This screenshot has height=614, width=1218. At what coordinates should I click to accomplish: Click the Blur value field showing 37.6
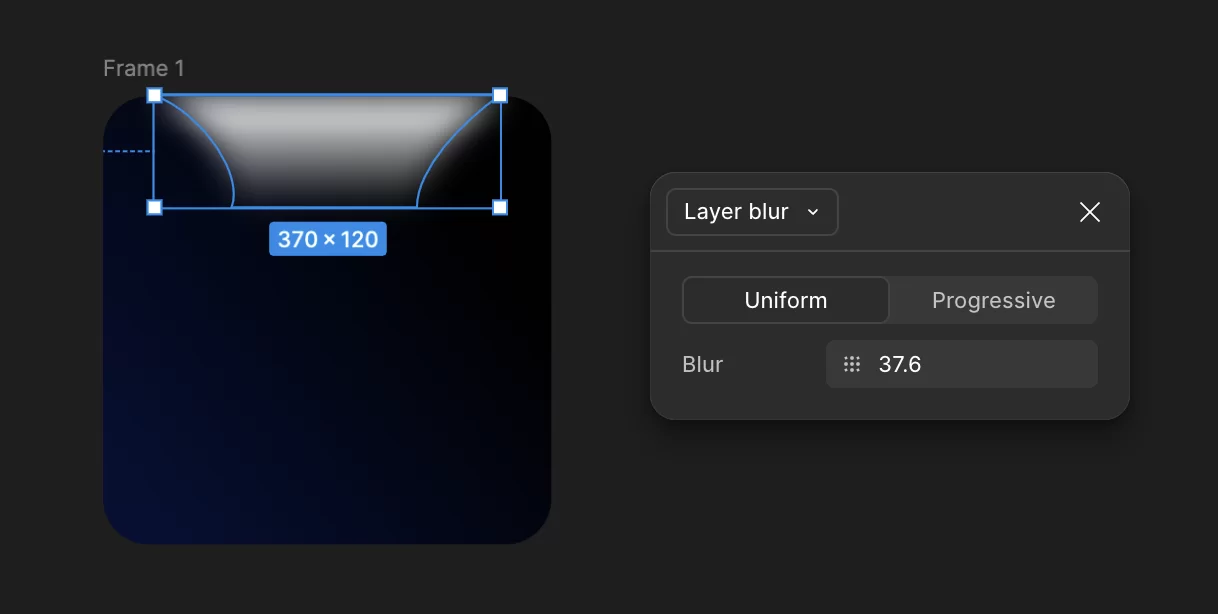pyautogui.click(x=962, y=364)
